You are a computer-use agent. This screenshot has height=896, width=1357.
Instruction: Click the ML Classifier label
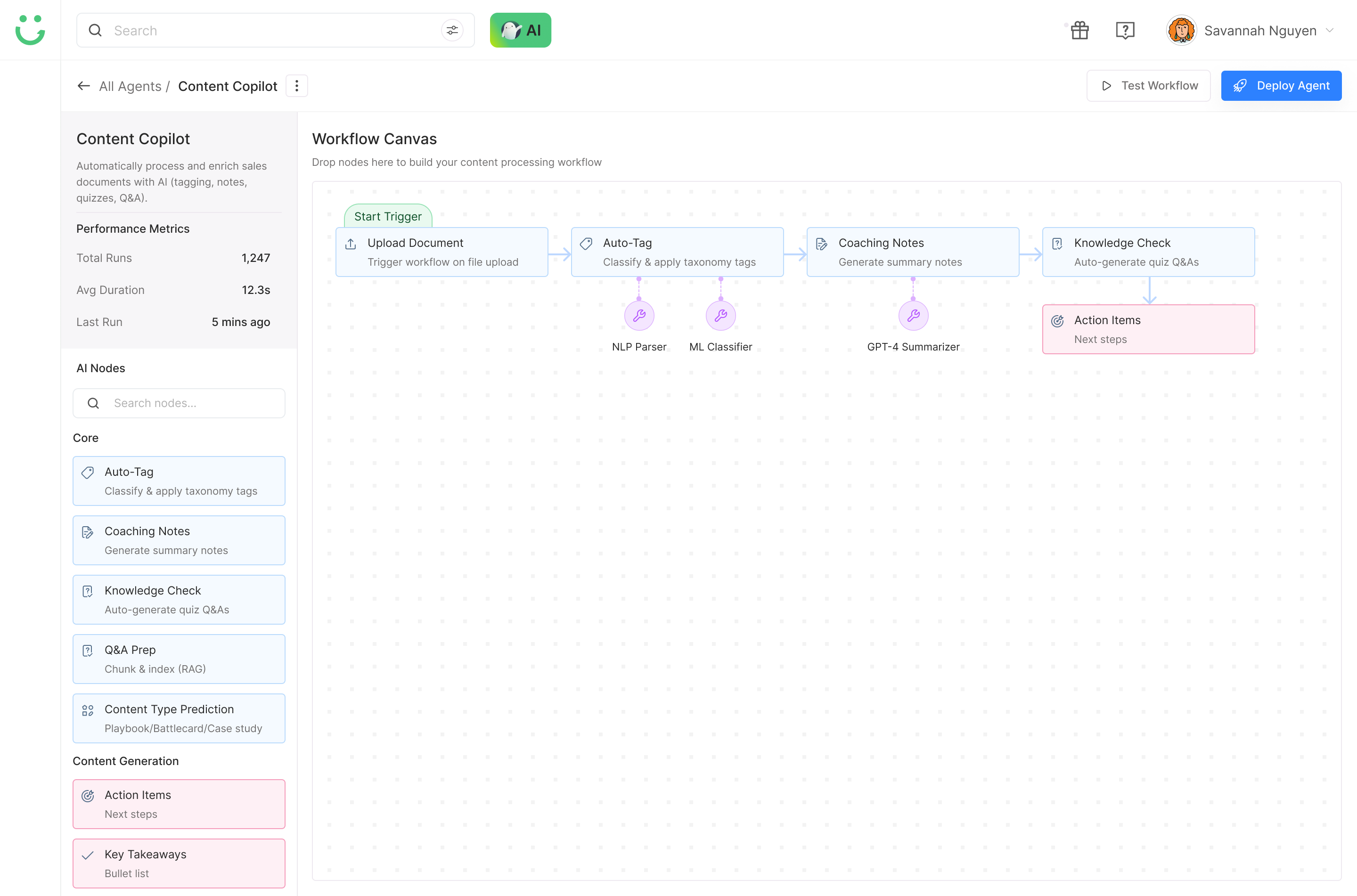click(x=720, y=347)
